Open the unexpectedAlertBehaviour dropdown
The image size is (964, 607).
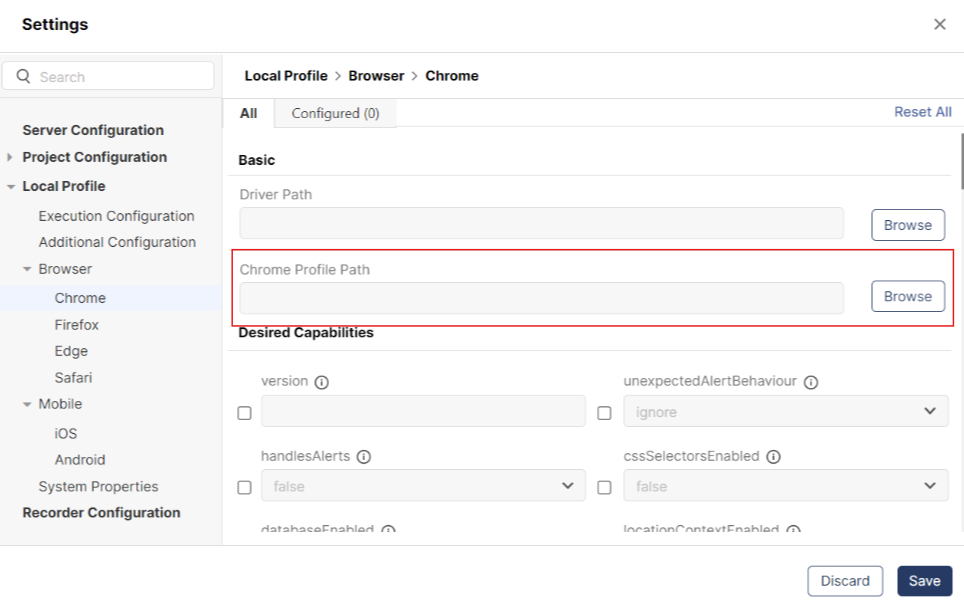pyautogui.click(x=785, y=412)
